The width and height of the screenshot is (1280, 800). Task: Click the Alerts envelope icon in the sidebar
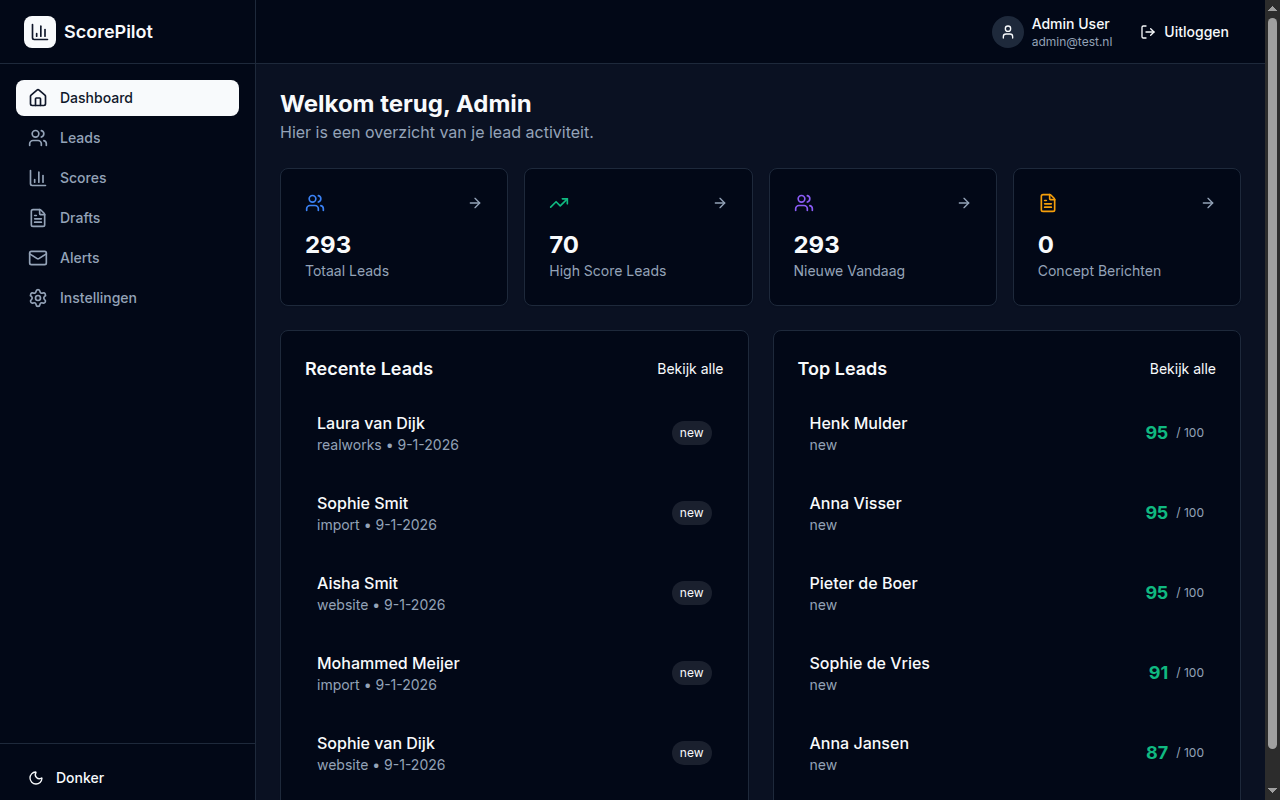[x=38, y=258]
